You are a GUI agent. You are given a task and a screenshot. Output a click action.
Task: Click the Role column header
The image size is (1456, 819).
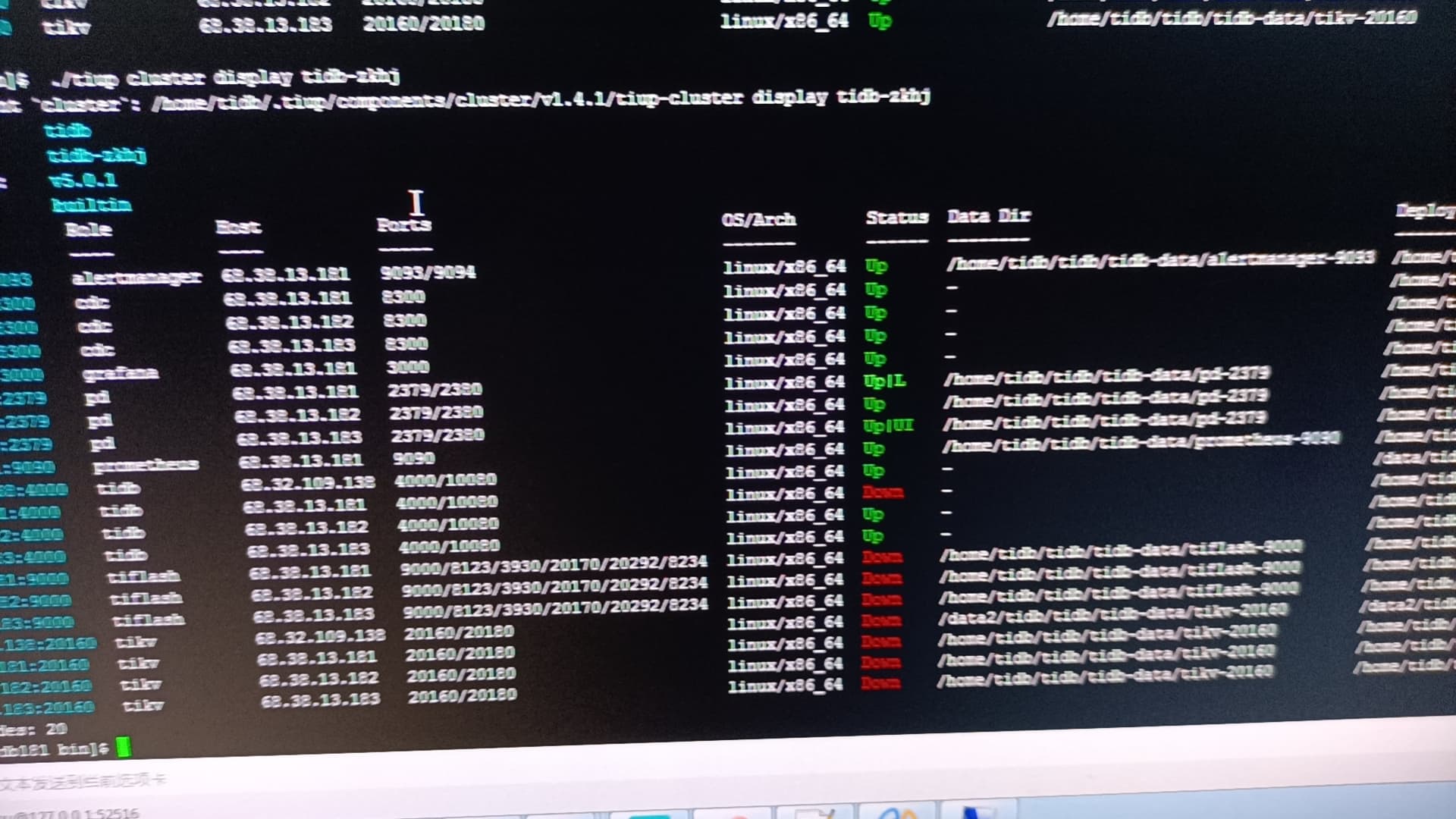click(x=88, y=229)
